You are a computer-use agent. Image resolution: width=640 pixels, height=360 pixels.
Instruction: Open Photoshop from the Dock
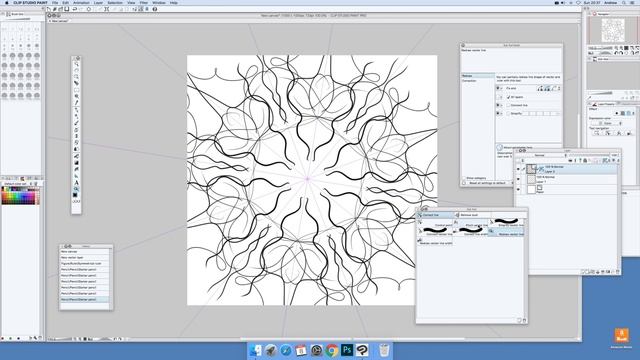[347, 350]
